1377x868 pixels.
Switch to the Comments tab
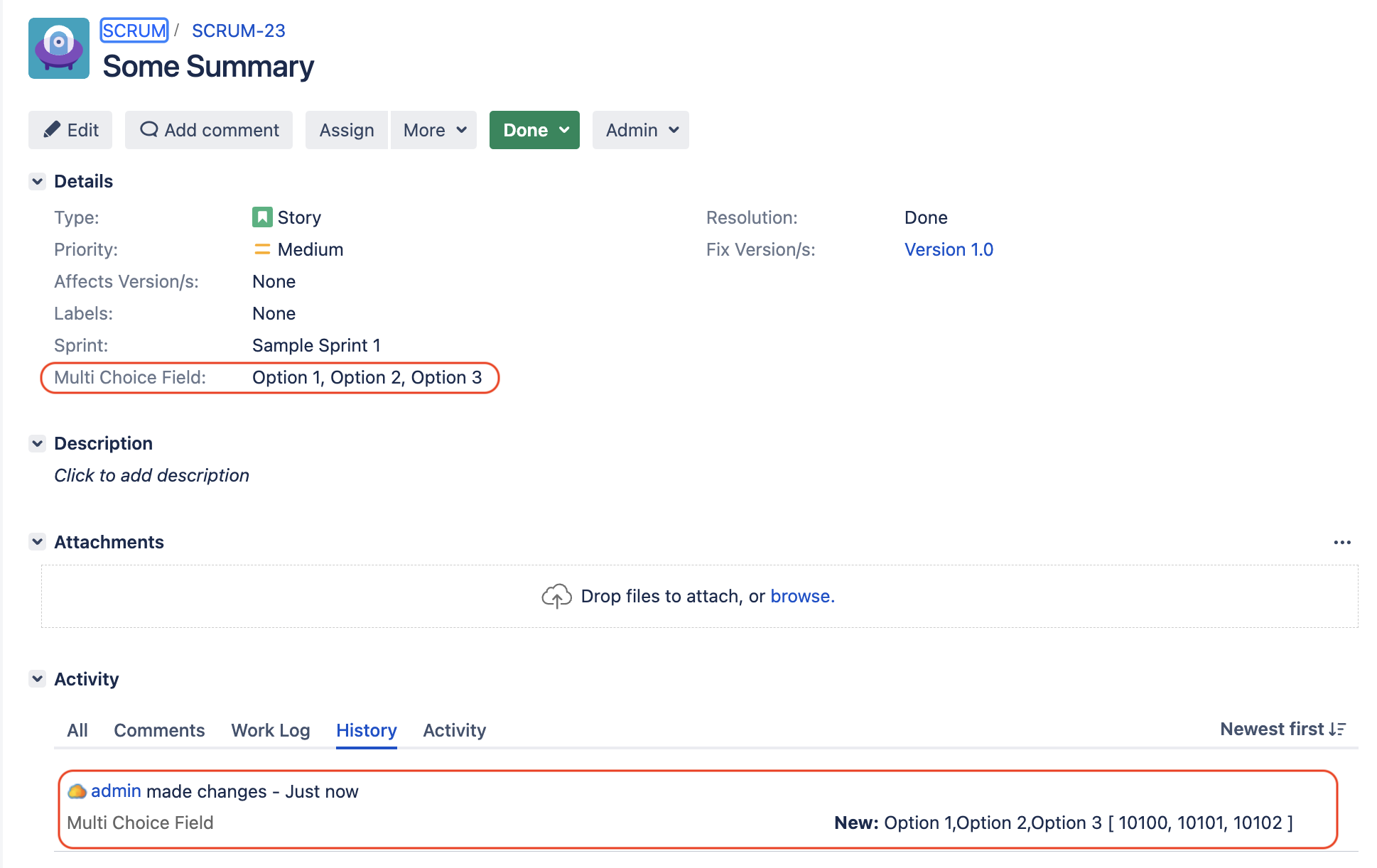click(159, 730)
